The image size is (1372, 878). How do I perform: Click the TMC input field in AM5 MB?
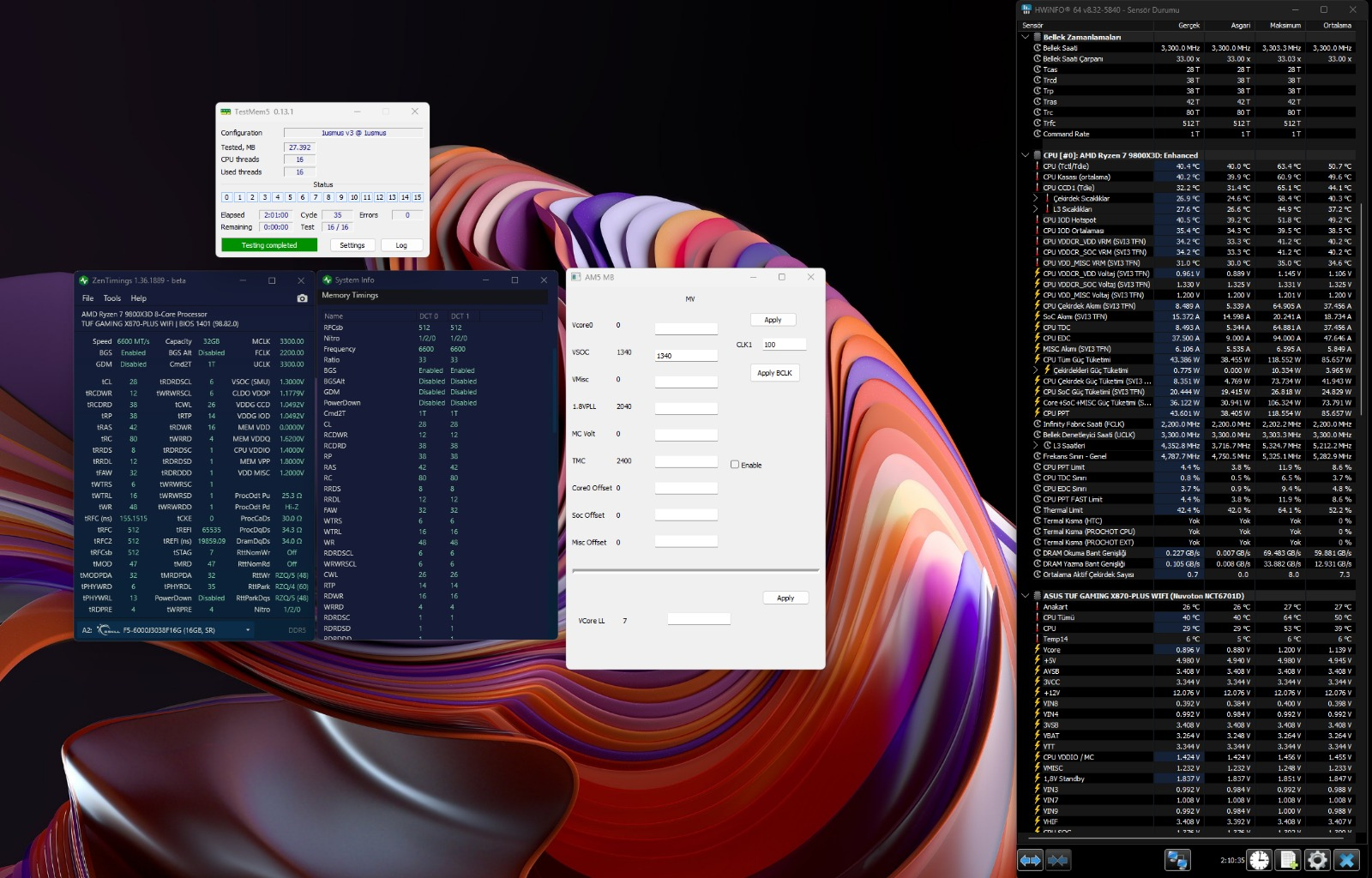[686, 461]
